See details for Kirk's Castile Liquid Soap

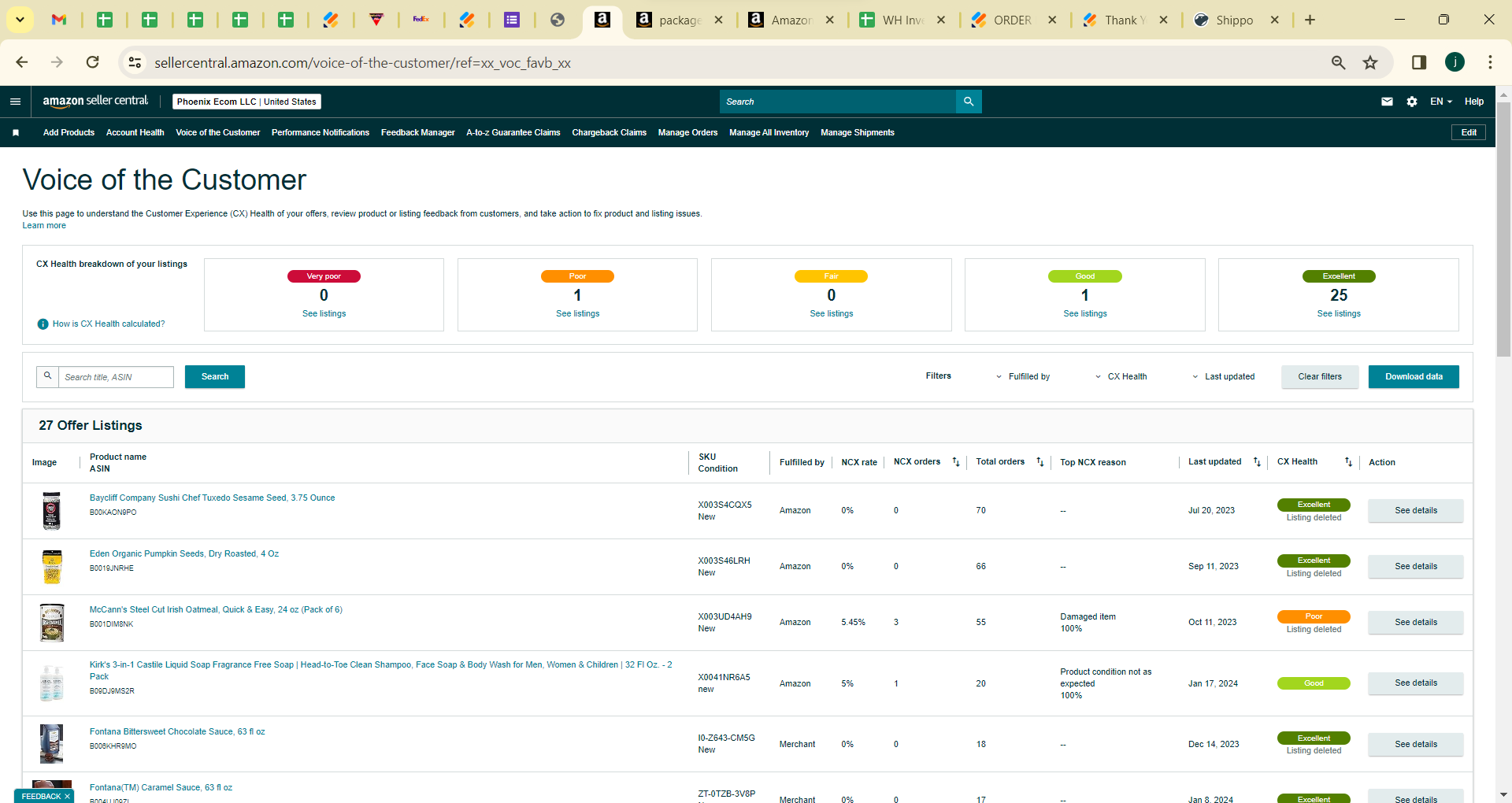[1416, 683]
